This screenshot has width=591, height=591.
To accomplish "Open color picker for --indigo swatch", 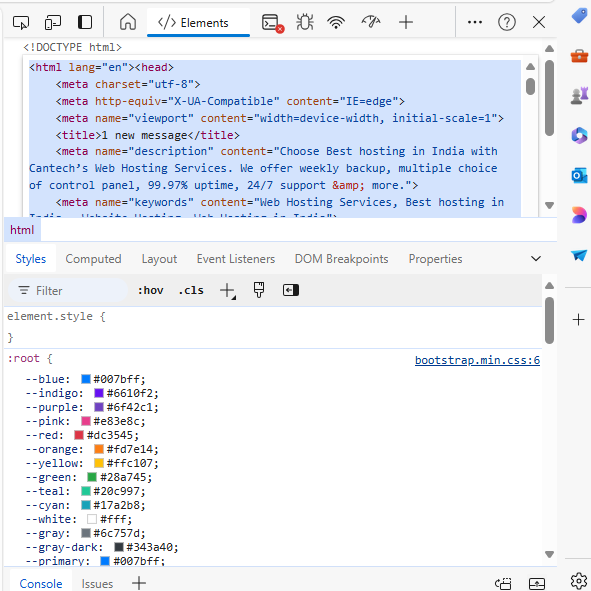I will pyautogui.click(x=99, y=393).
